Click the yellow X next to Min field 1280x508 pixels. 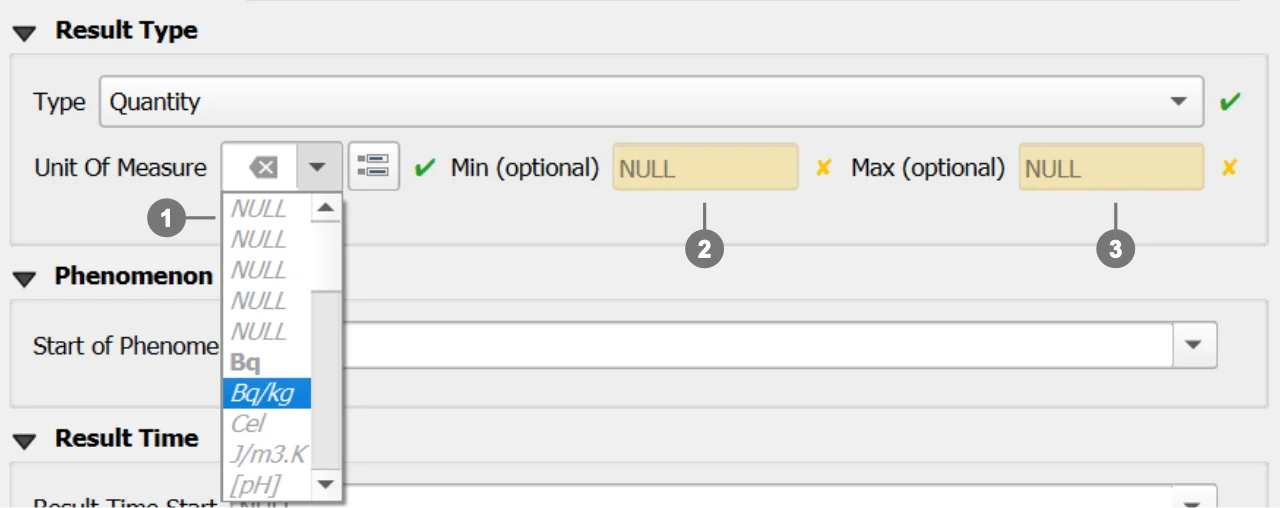click(823, 167)
